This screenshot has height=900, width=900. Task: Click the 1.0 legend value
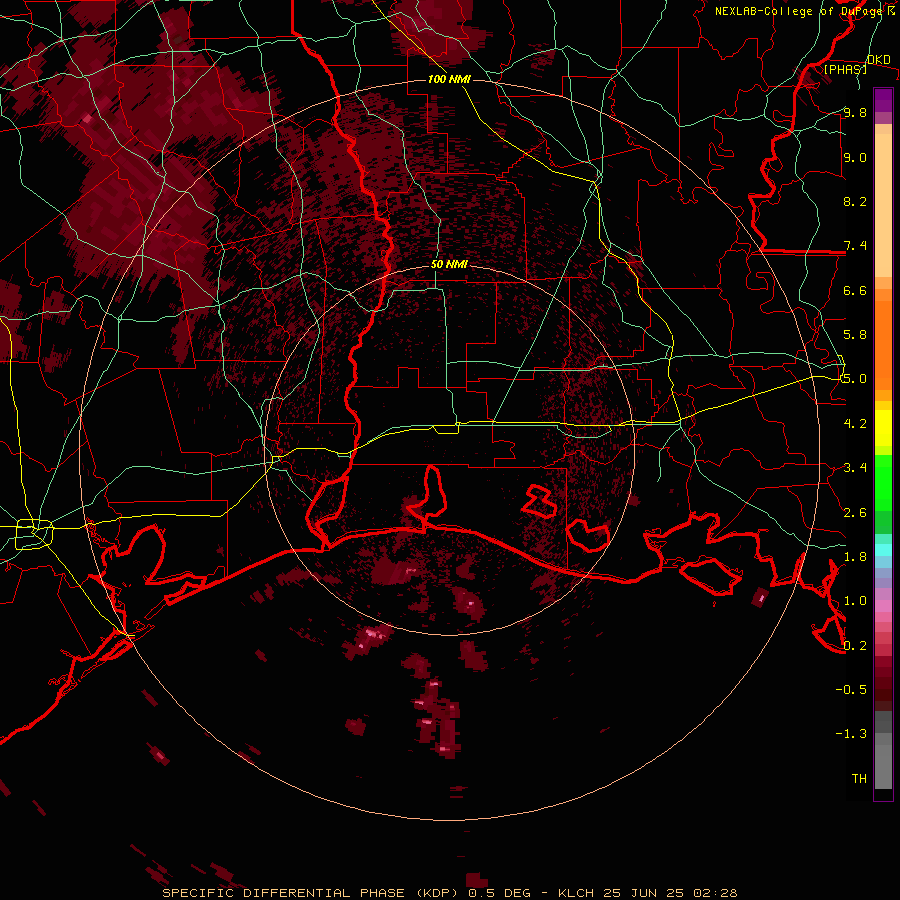[855, 601]
